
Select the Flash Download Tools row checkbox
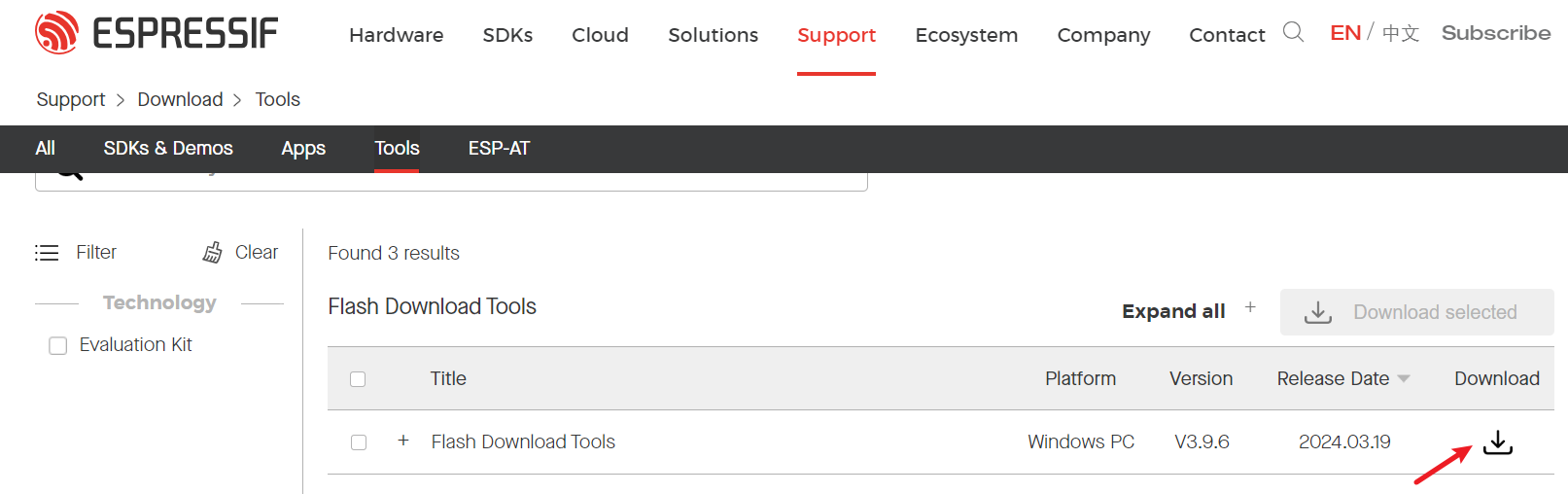coord(359,442)
